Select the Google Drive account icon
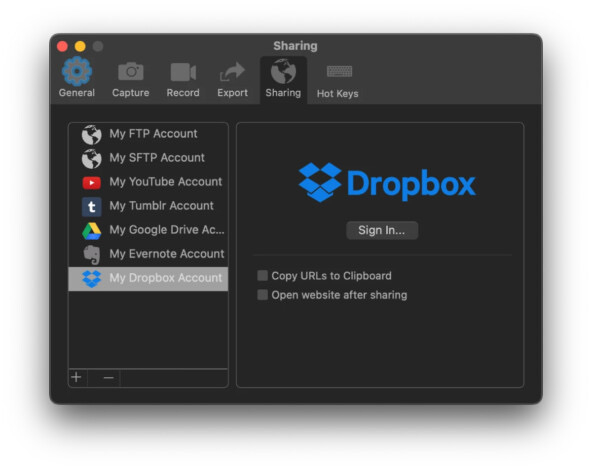This screenshot has width=592, height=470. pos(91,231)
